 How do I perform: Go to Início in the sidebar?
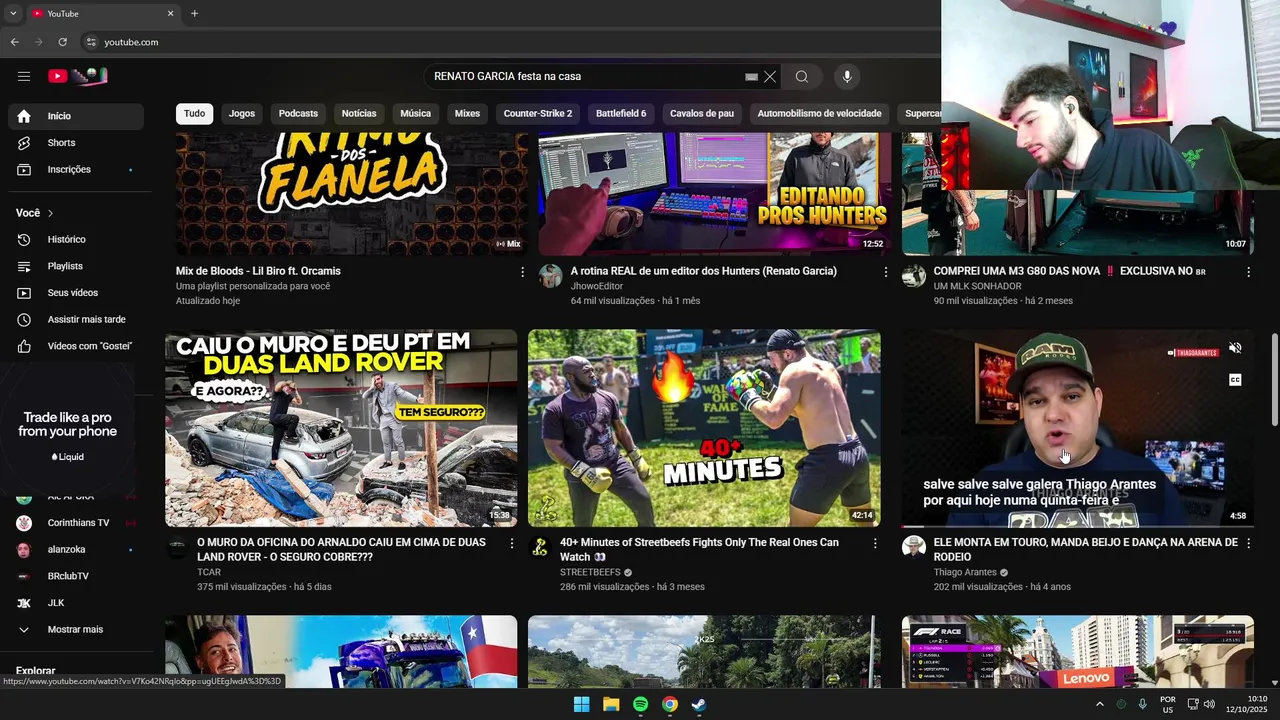coord(76,116)
